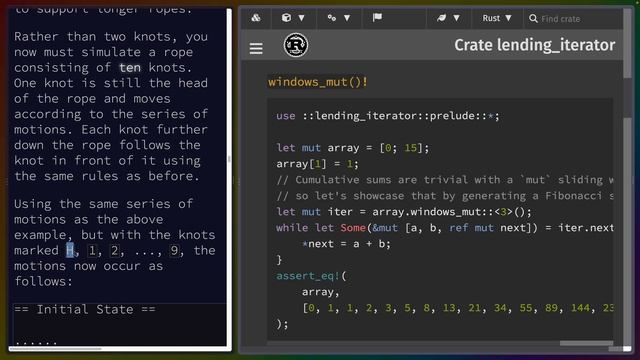Open the hamburger sidebar menu
This screenshot has width=640, height=360.
pyautogui.click(x=256, y=49)
